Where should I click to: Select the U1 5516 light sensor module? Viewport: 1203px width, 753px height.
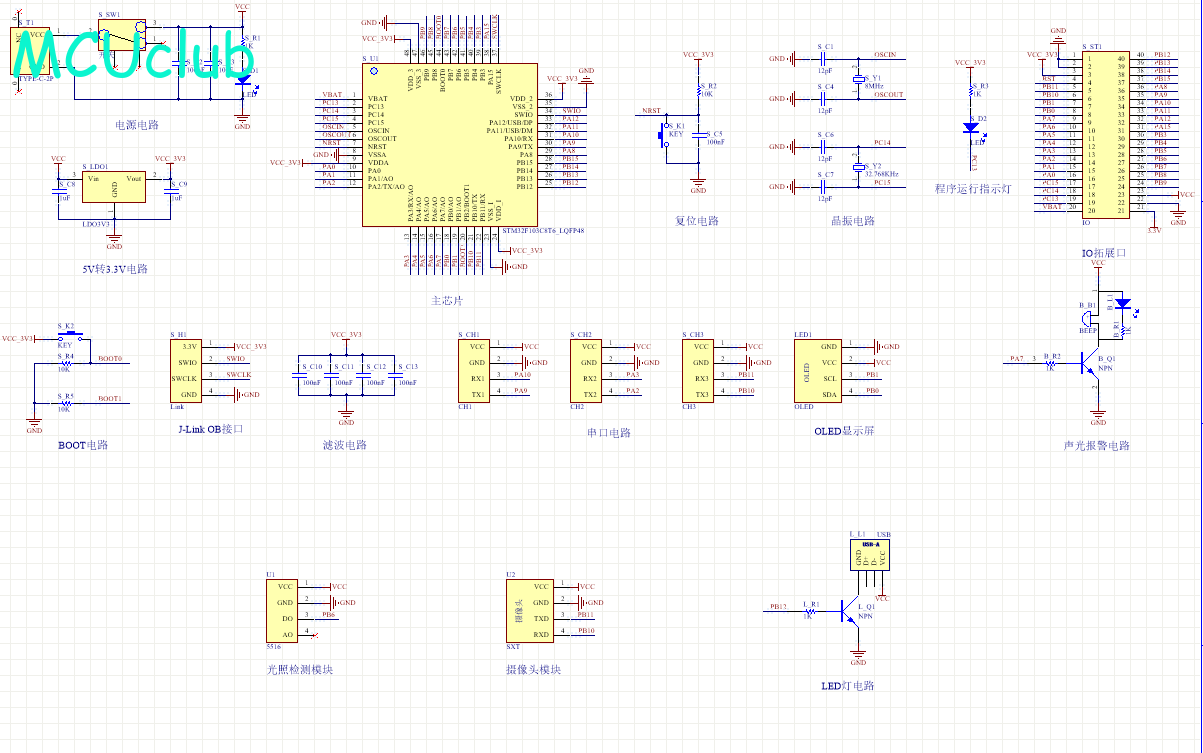[283, 610]
